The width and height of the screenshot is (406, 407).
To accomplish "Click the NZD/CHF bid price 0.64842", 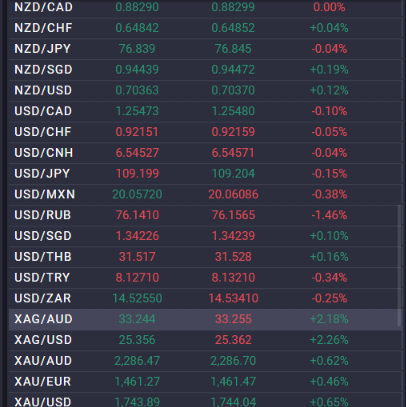I will [x=137, y=28].
